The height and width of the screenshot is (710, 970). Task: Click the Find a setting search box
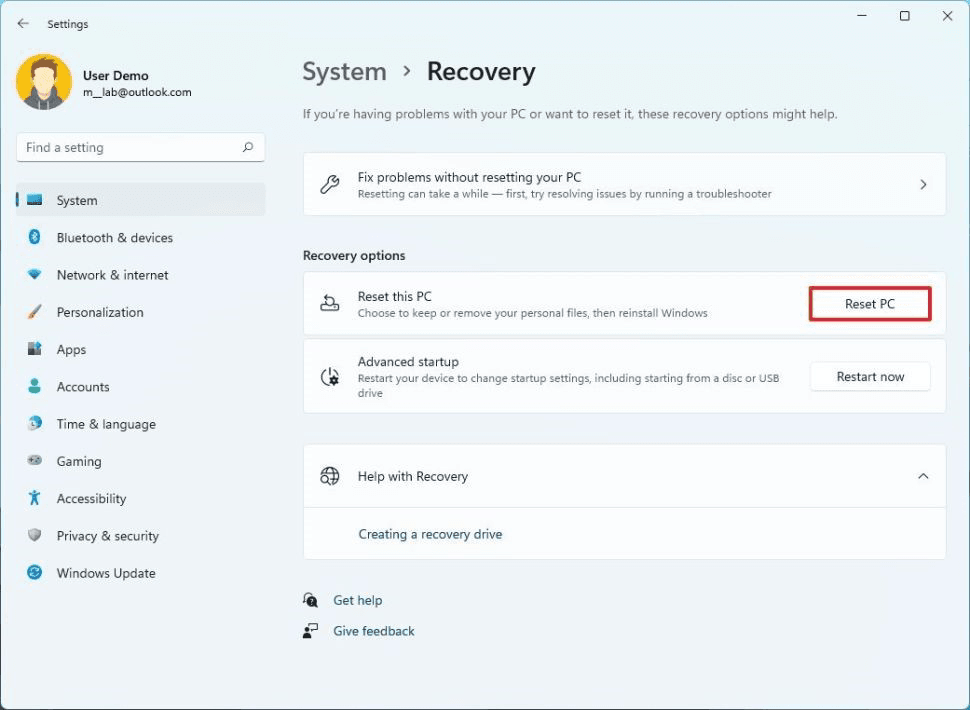(130, 147)
